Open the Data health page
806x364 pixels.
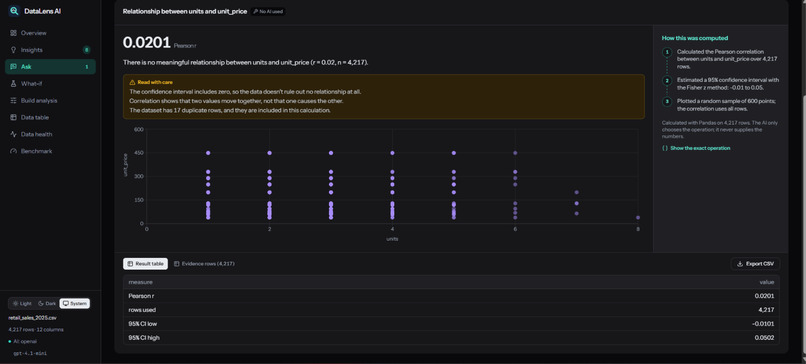pyautogui.click(x=50, y=134)
